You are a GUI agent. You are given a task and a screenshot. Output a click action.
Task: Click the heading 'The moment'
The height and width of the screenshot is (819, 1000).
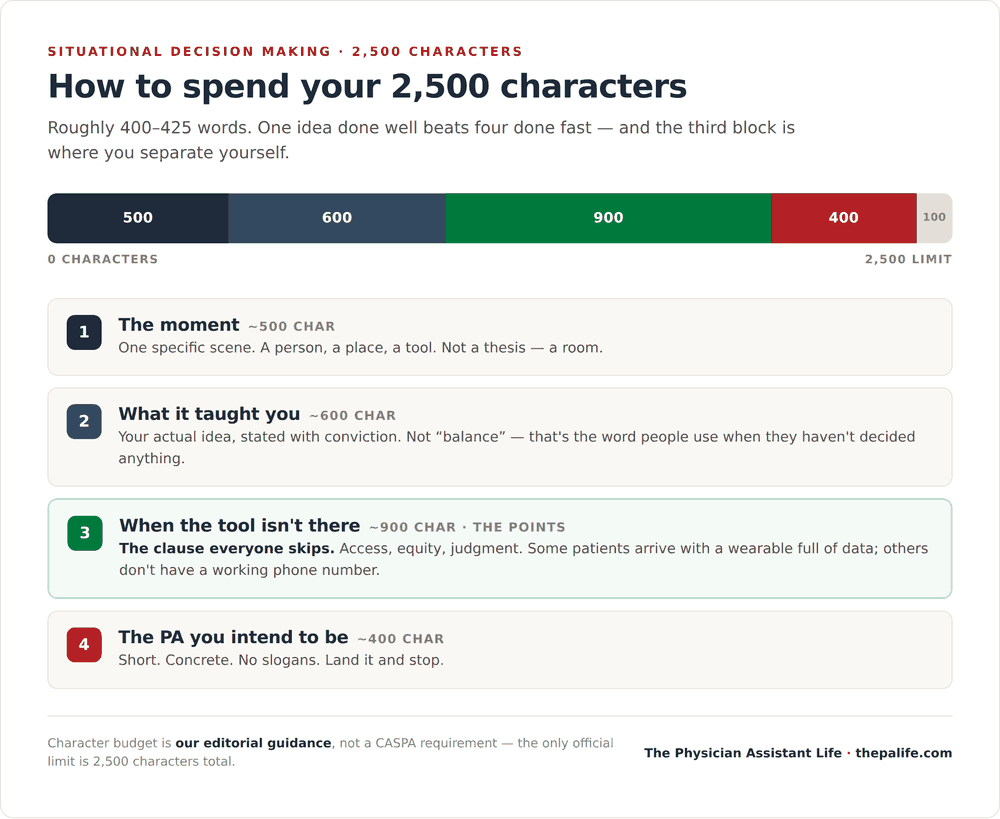(x=179, y=325)
